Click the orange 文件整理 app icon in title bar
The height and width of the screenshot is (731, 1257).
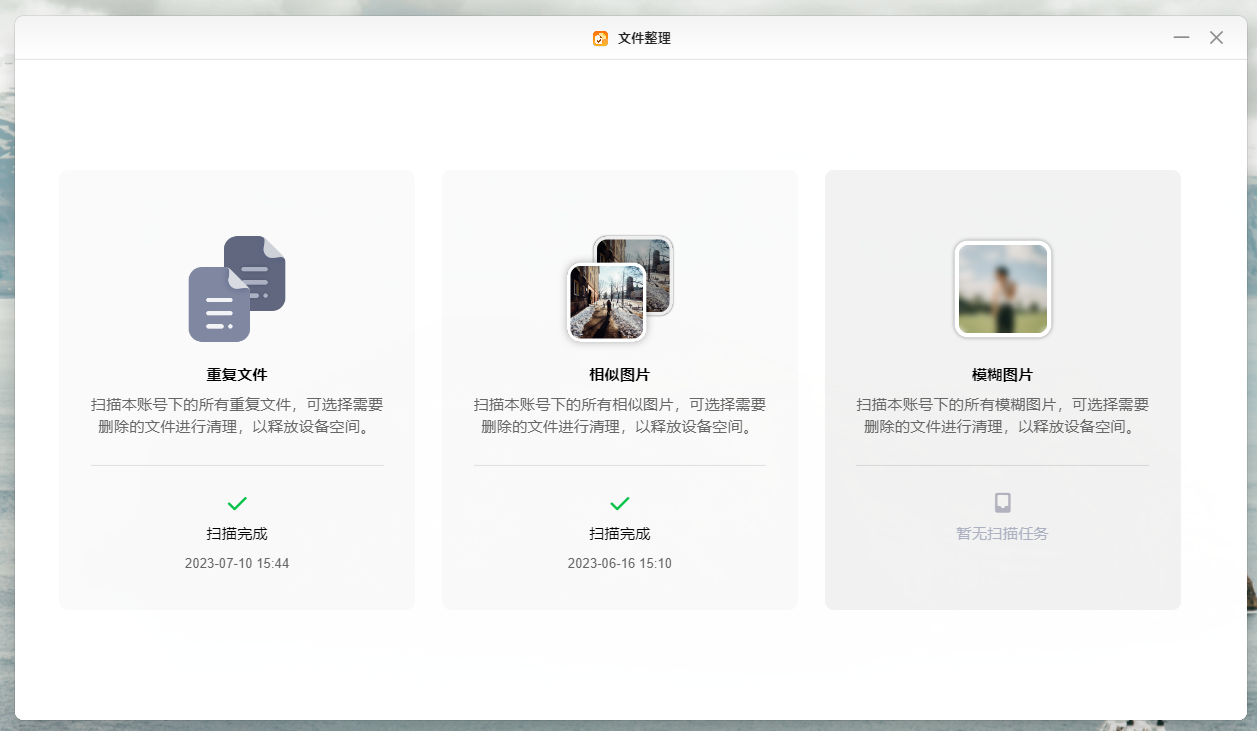(600, 38)
